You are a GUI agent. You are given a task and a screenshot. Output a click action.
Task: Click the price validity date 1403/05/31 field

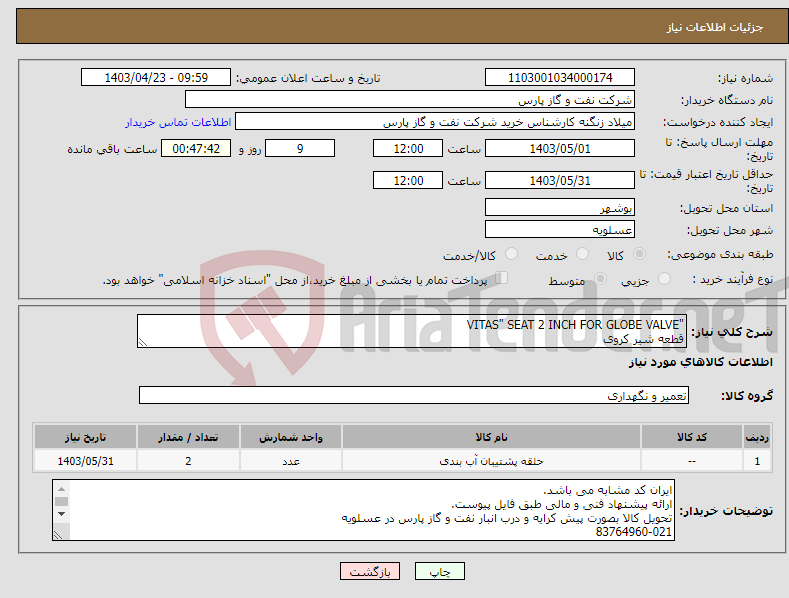click(x=560, y=180)
